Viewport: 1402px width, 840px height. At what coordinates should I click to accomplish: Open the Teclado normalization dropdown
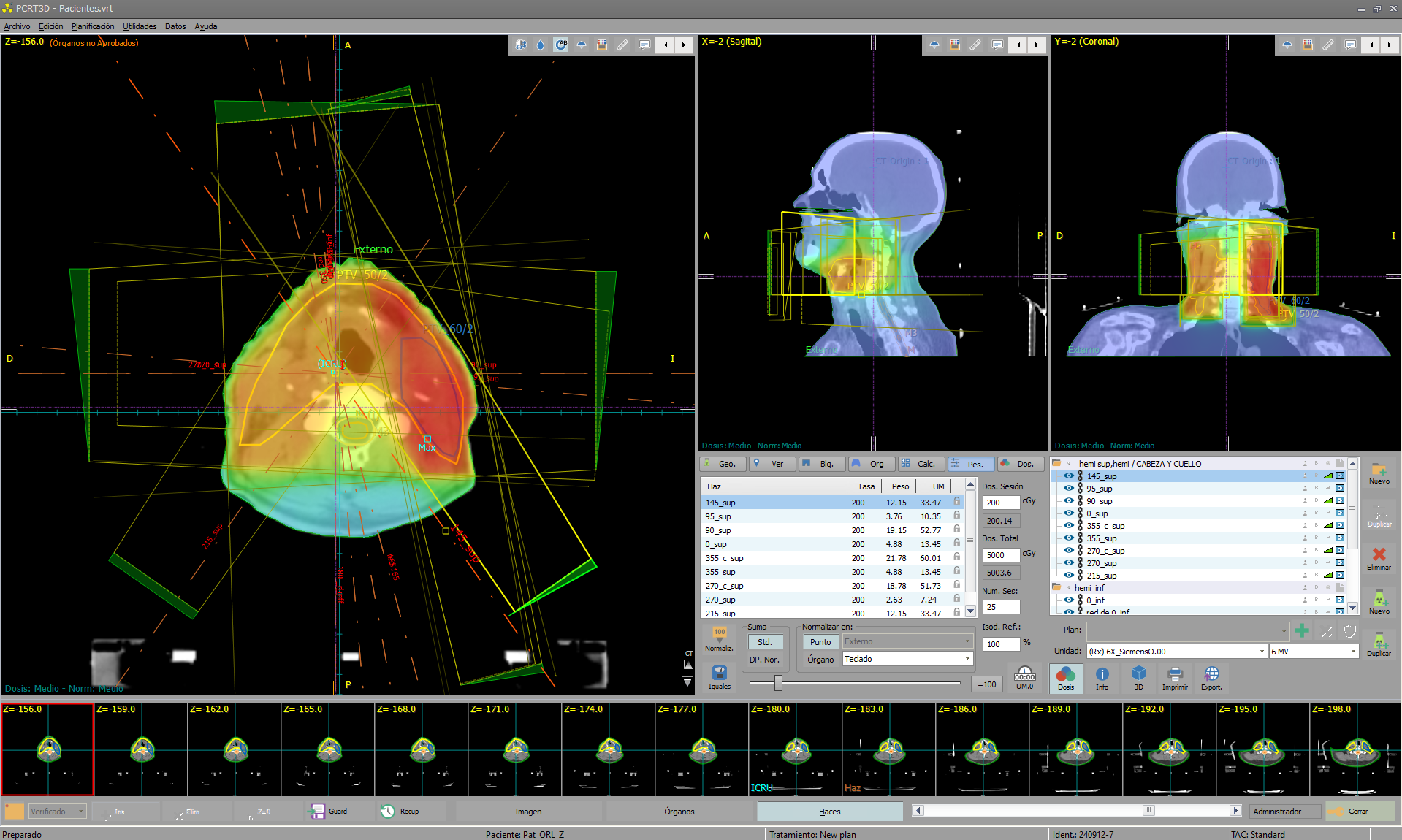[x=967, y=659]
